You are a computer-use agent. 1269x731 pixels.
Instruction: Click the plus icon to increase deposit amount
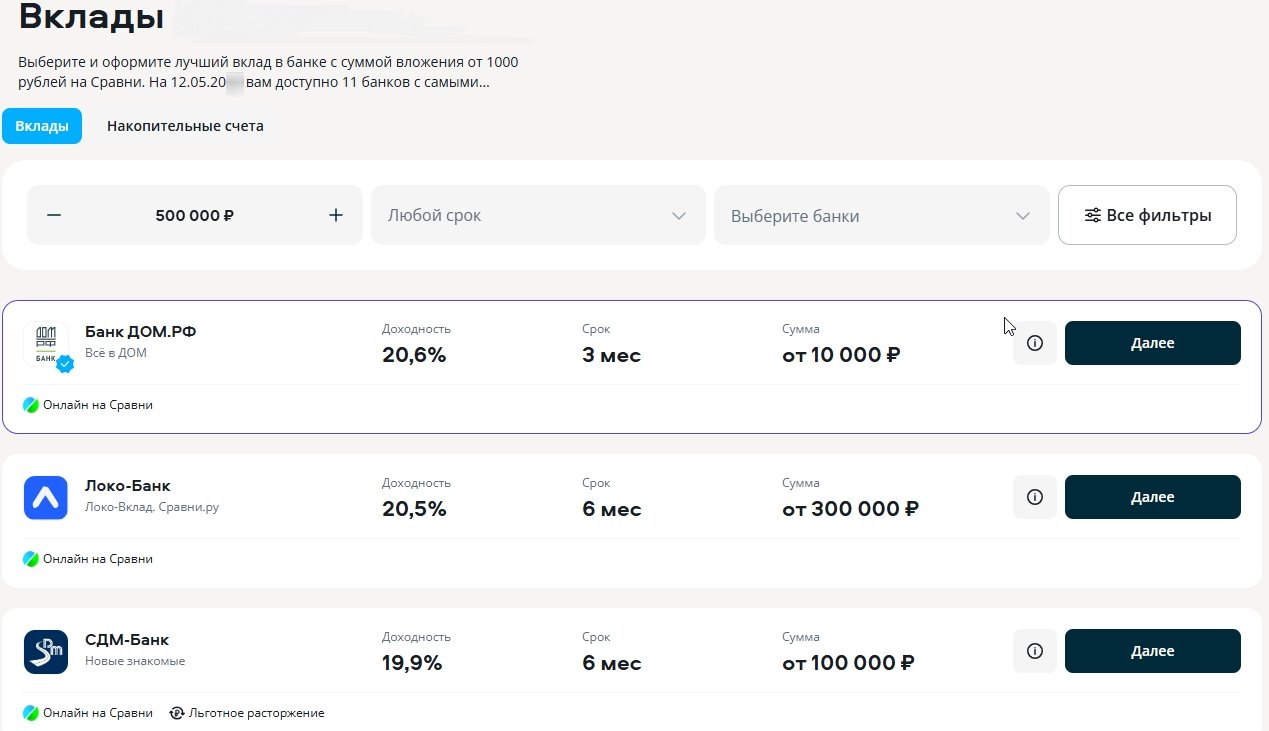point(336,215)
